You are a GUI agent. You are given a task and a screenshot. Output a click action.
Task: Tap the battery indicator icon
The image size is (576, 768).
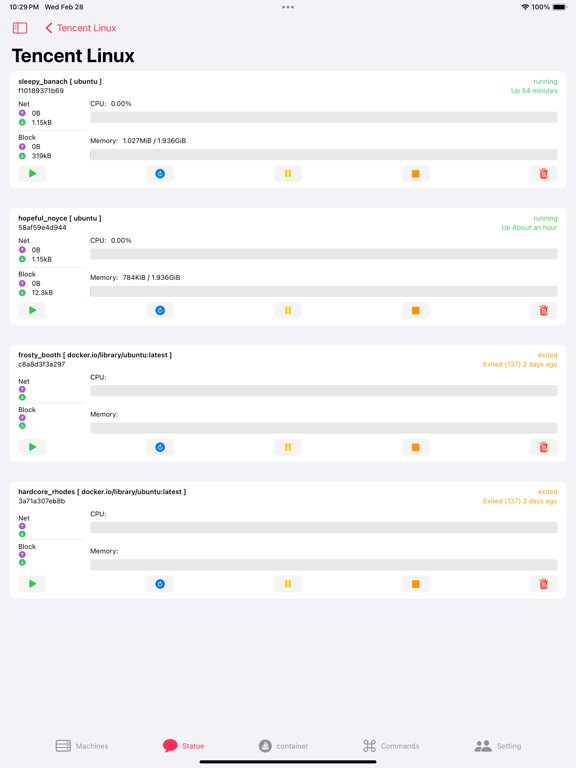point(560,7)
